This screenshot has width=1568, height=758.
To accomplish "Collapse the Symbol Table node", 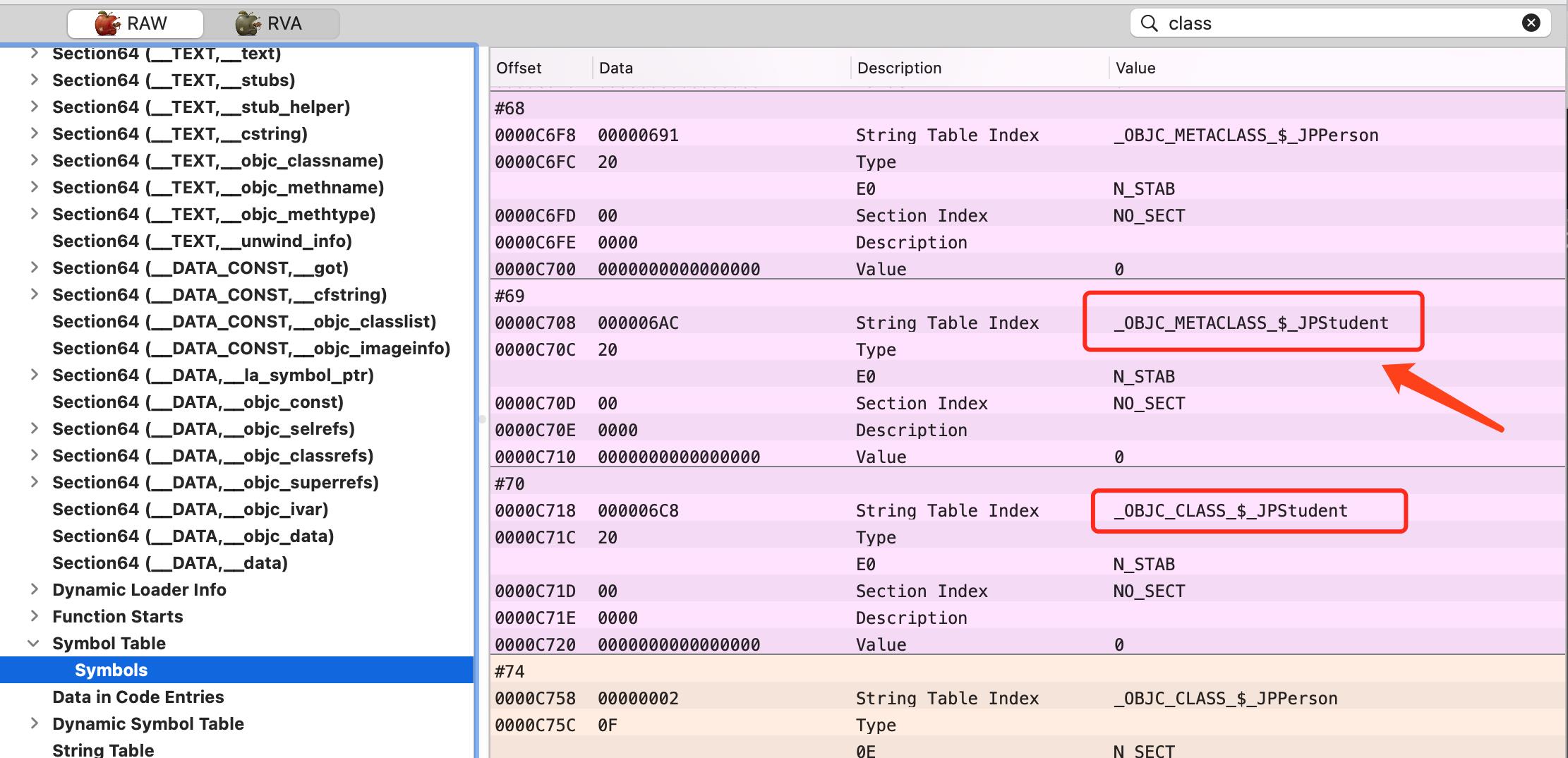I will click(x=34, y=643).
